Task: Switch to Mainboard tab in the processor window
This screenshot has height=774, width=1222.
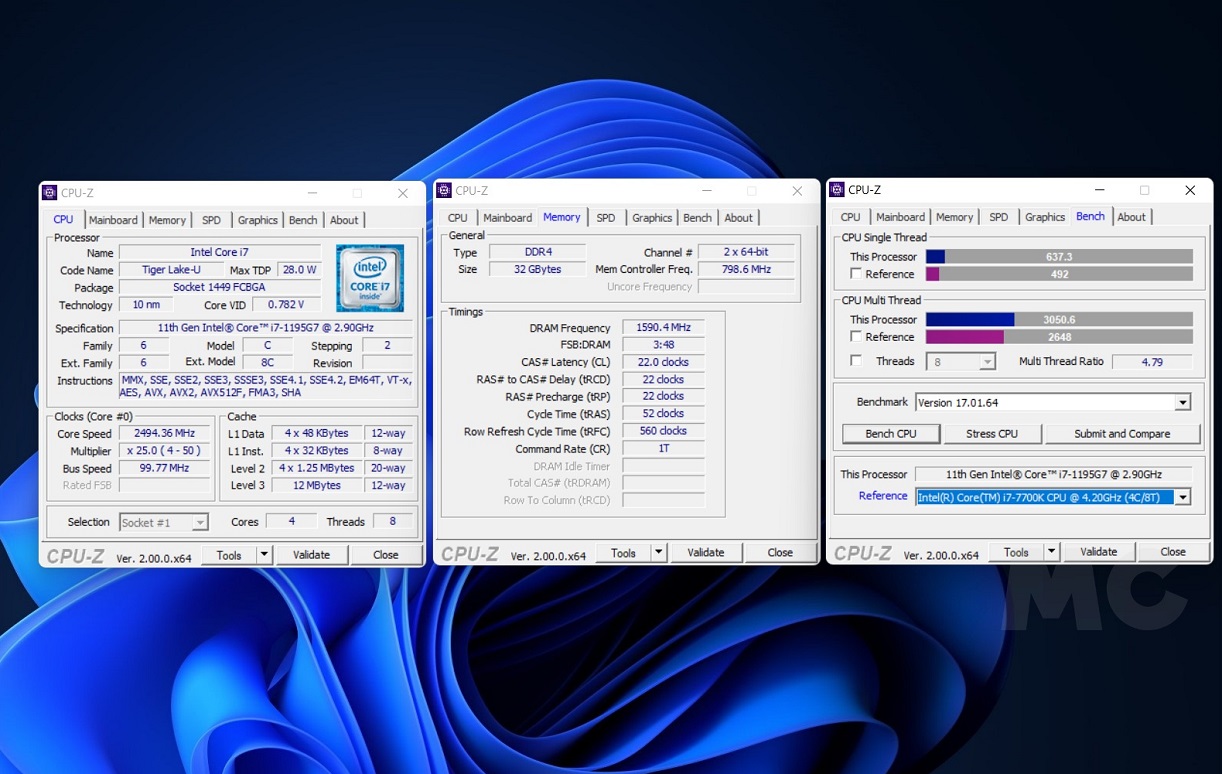Action: coord(113,220)
